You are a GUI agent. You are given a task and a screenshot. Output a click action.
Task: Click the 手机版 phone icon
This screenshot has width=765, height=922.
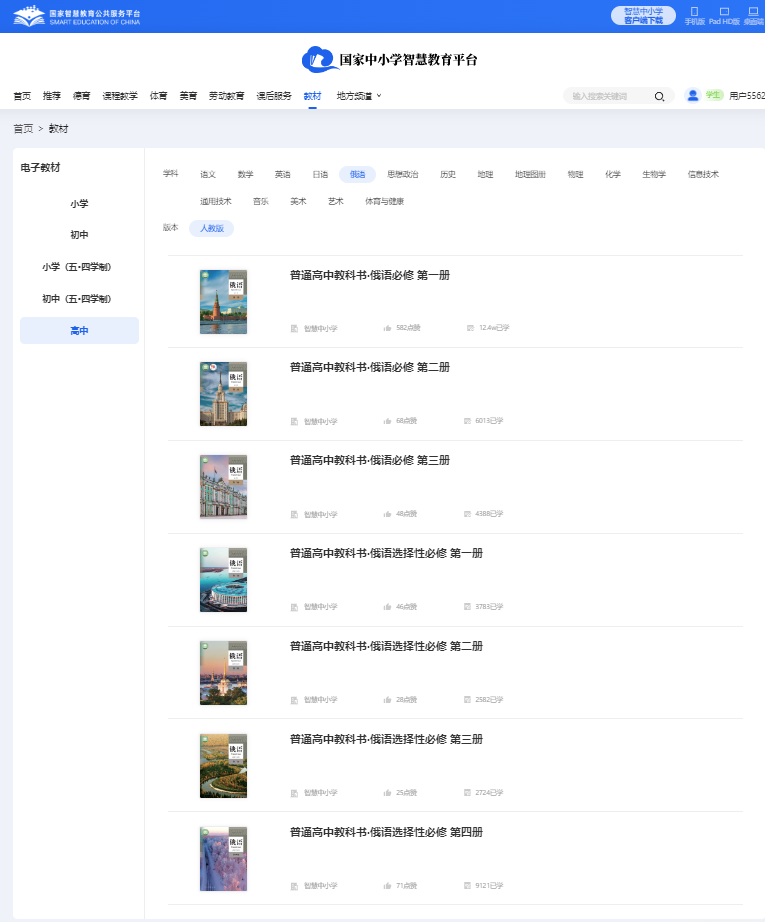[x=694, y=12]
